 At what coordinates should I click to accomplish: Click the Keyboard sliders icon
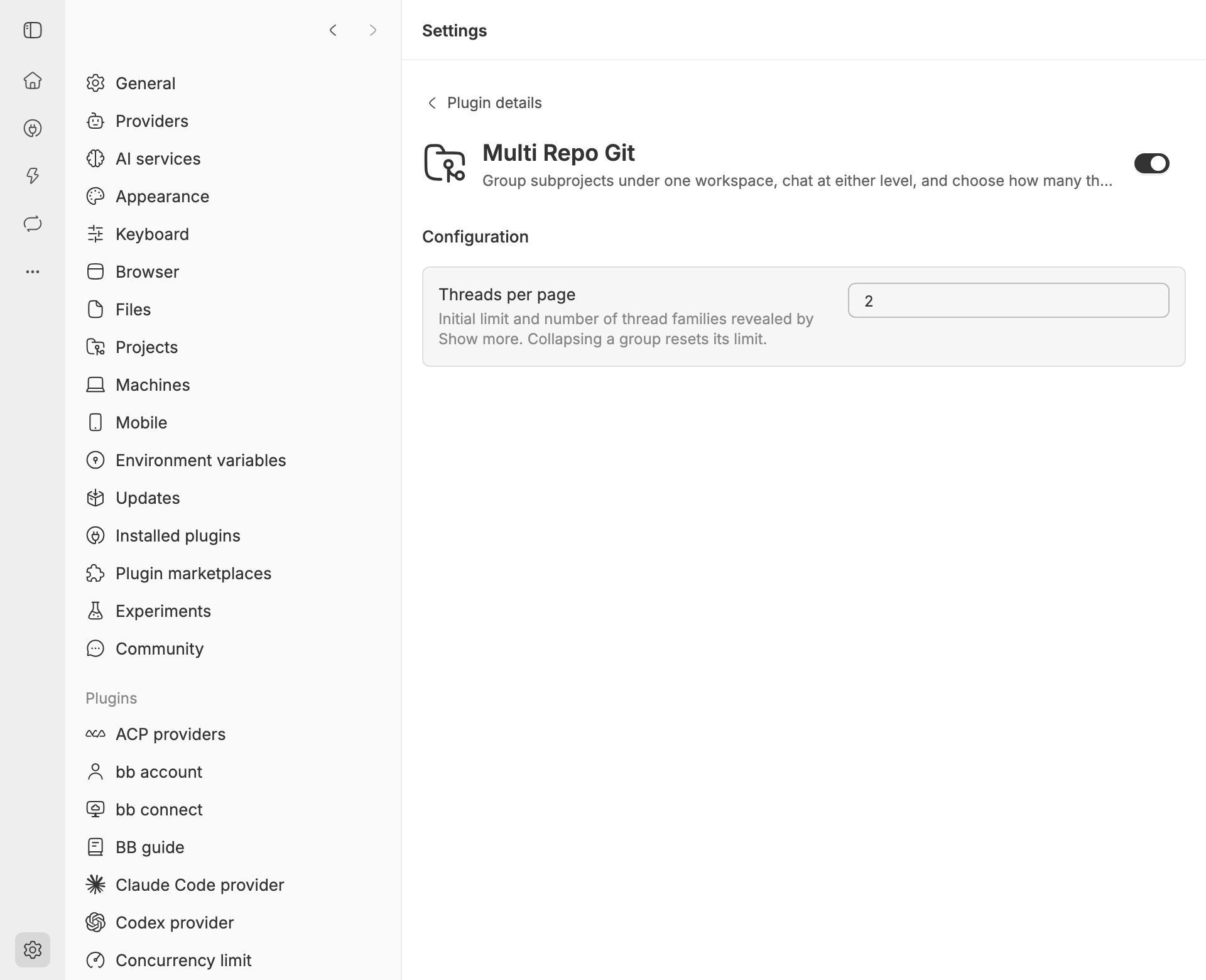tap(95, 234)
